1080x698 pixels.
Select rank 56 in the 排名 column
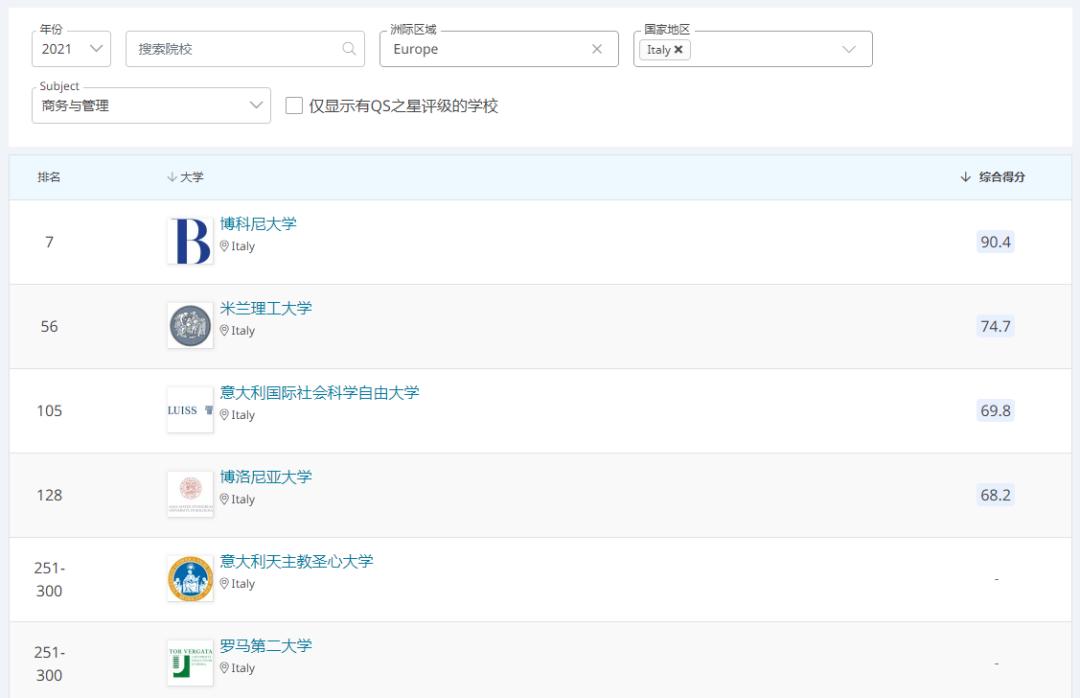click(x=50, y=327)
